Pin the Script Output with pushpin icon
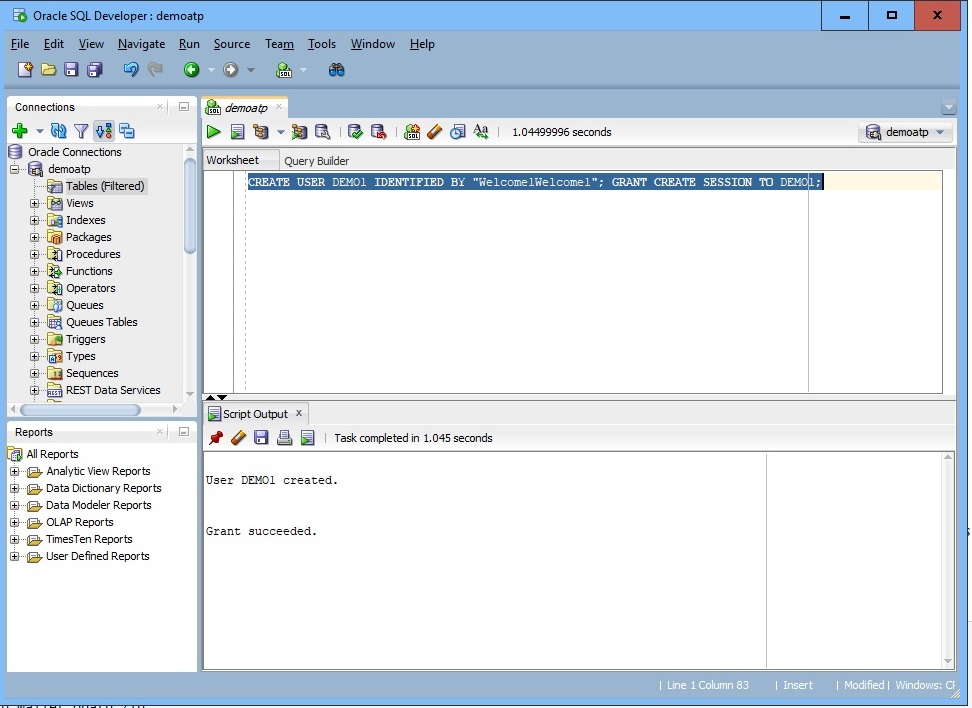The width and height of the screenshot is (972, 708). tap(216, 438)
